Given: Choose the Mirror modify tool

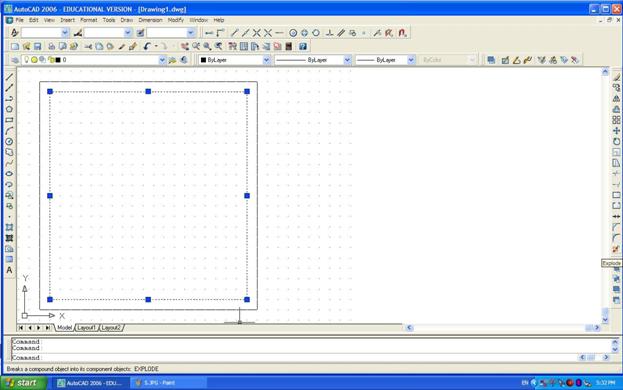Looking at the screenshot, I should [x=616, y=98].
